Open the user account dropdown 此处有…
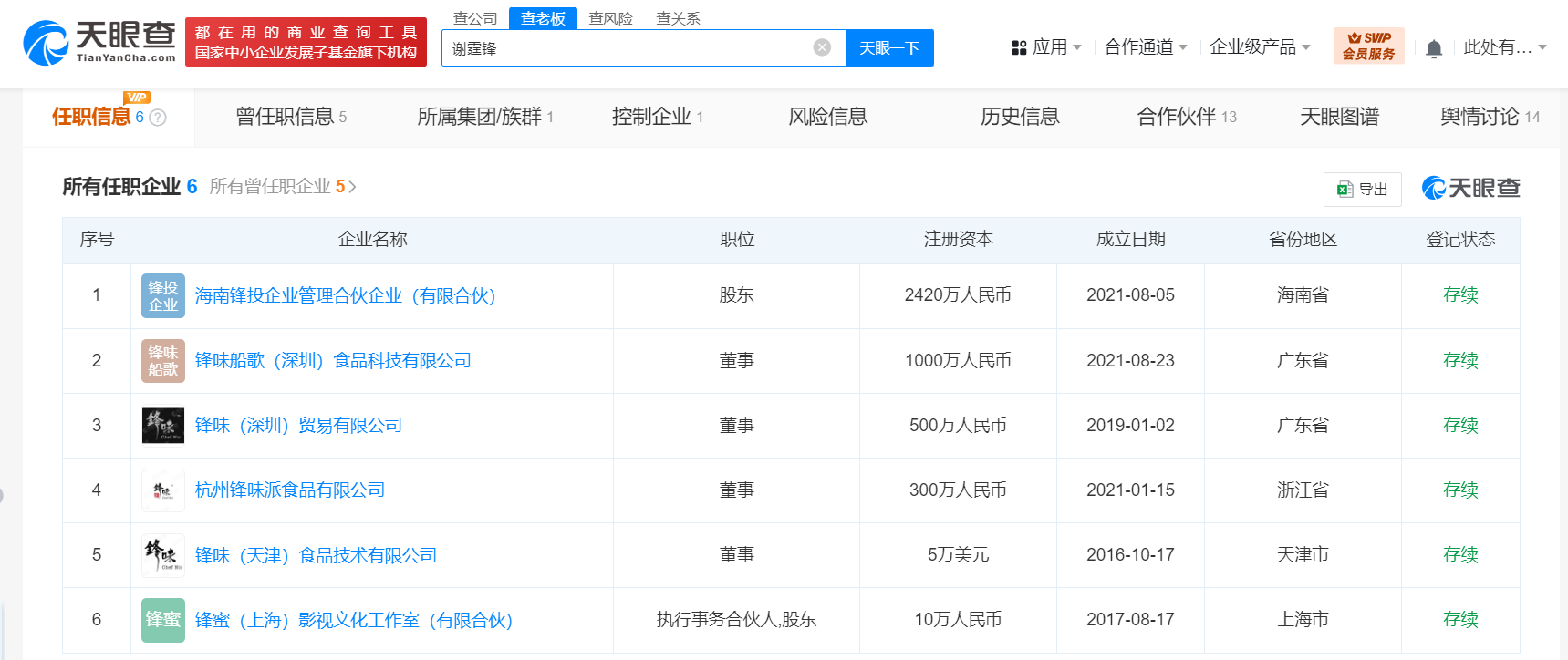Image resolution: width=1568 pixels, height=660 pixels. click(x=1505, y=47)
